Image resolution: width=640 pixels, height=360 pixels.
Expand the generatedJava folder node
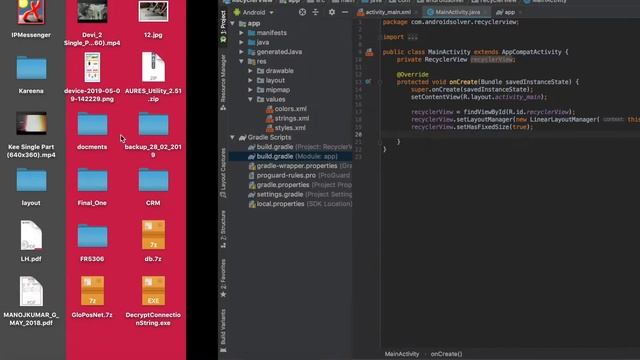click(241, 52)
